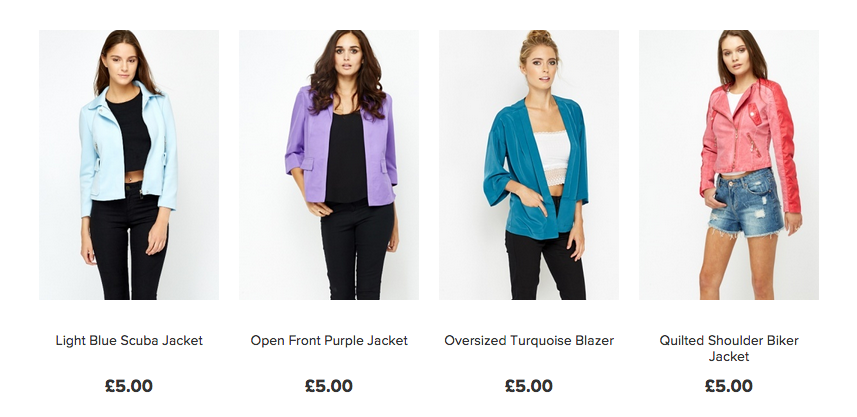Viewport: 857px width, 417px height.
Task: Click the £5.00 price under Turquoise Blazer
Action: click(529, 386)
